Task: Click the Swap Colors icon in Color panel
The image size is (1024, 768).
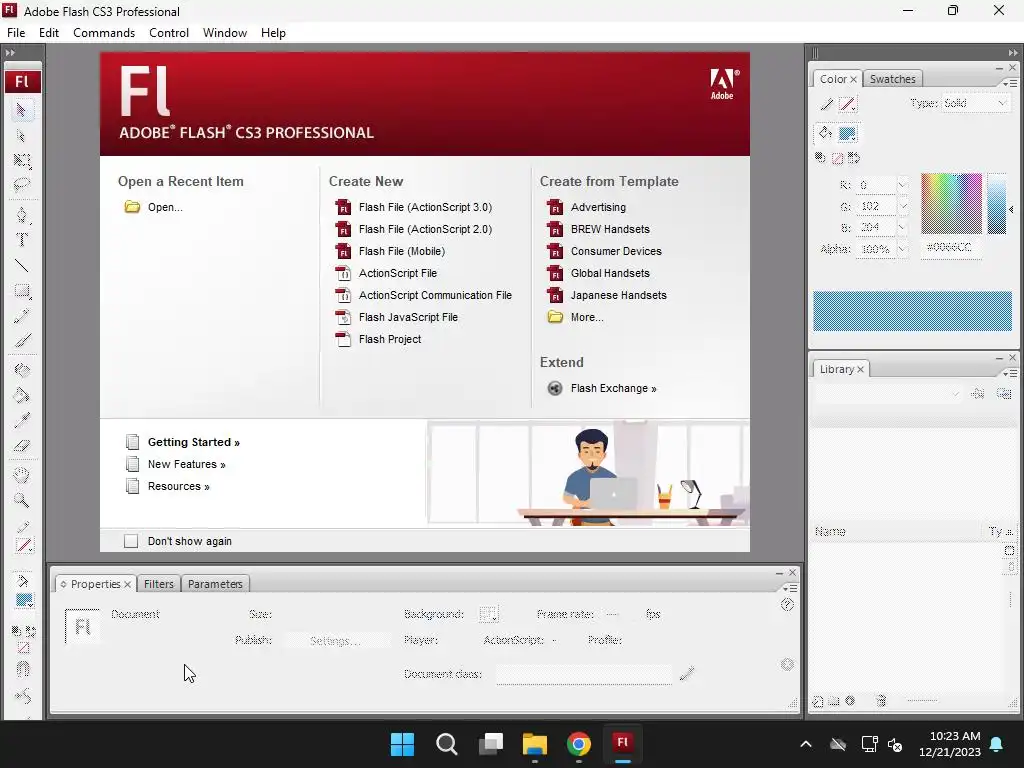Action: pyautogui.click(x=854, y=158)
